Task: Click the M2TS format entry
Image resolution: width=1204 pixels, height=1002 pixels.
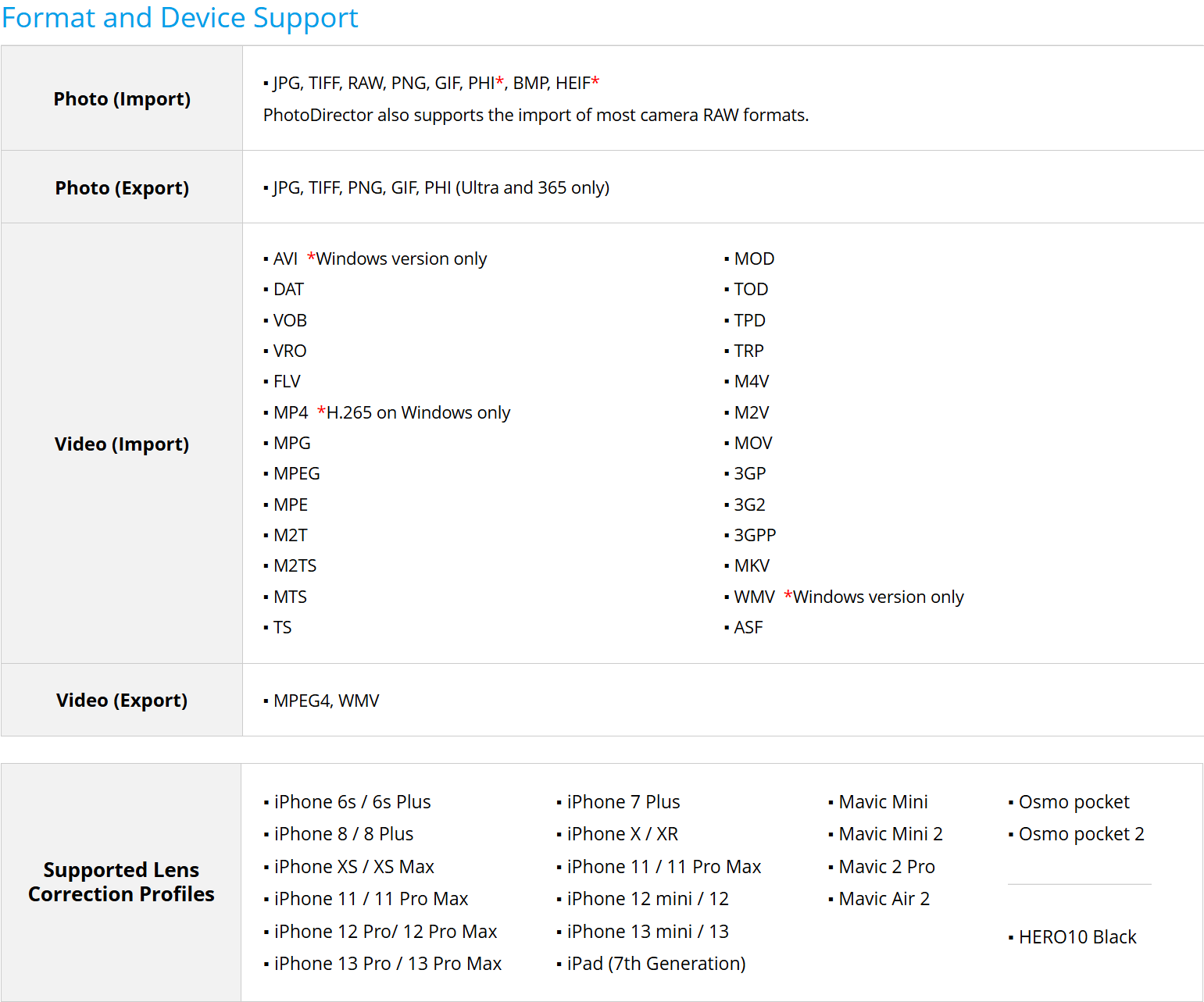Action: (x=295, y=566)
